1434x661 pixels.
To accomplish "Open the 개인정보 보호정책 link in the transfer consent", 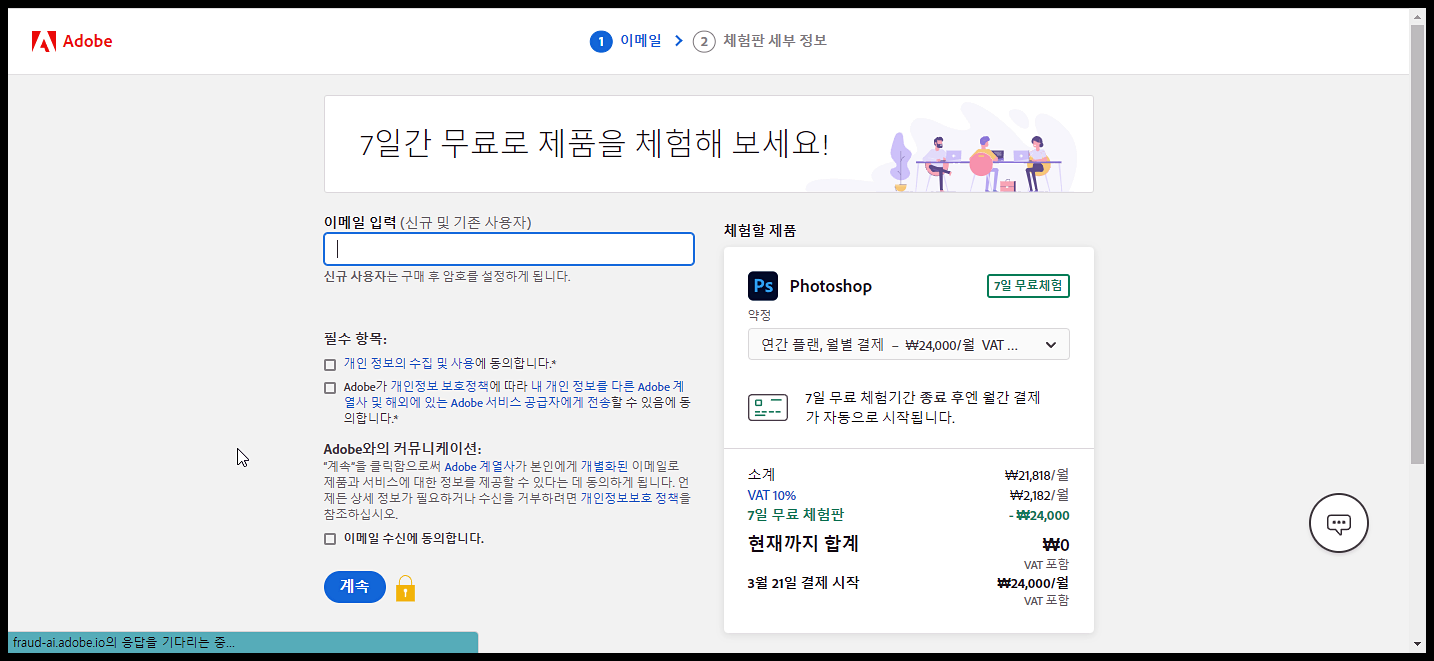I will click(439, 386).
